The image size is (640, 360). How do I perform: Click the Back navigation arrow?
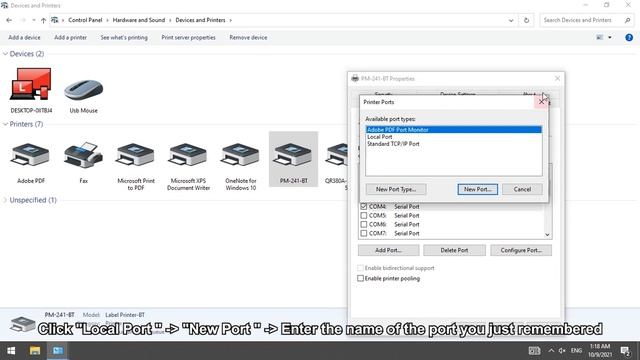tap(9, 20)
